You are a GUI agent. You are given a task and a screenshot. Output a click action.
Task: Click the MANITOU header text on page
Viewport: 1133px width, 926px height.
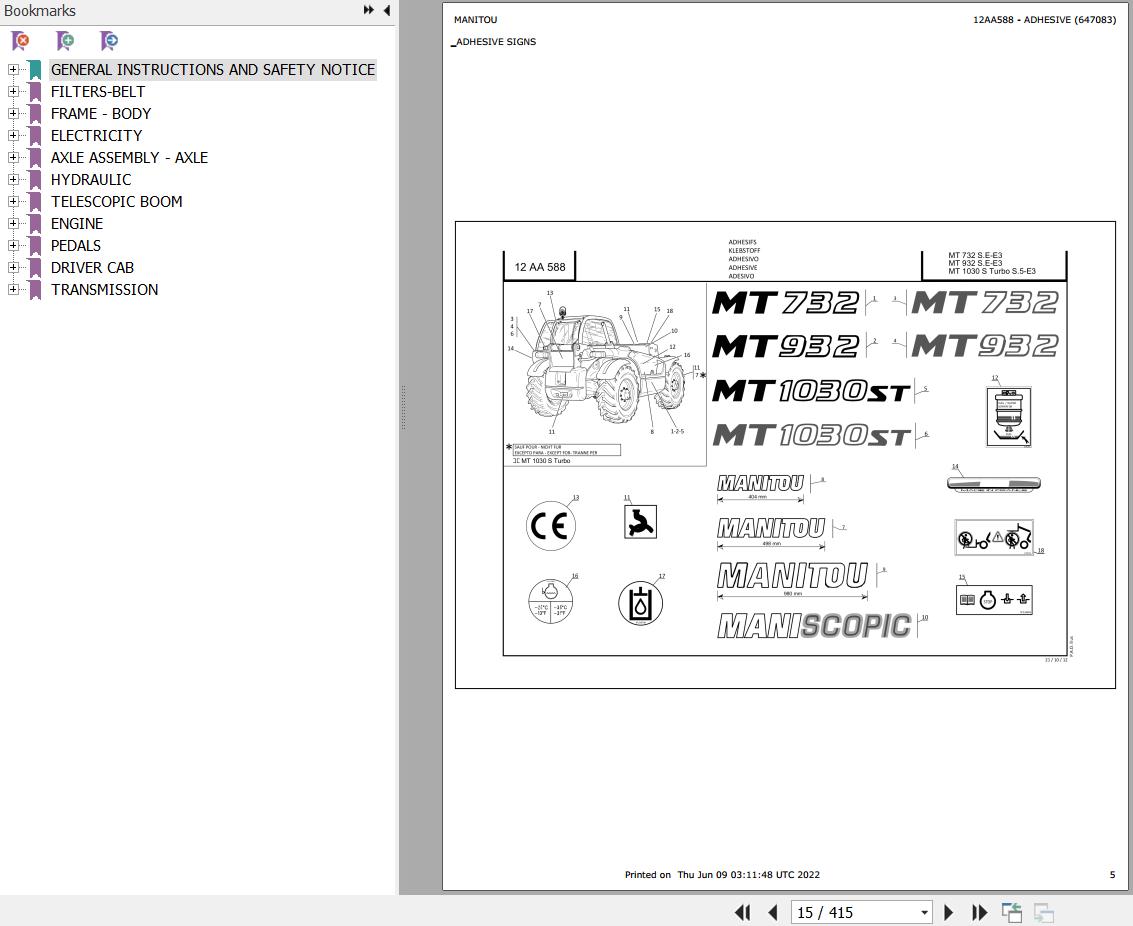coord(475,20)
